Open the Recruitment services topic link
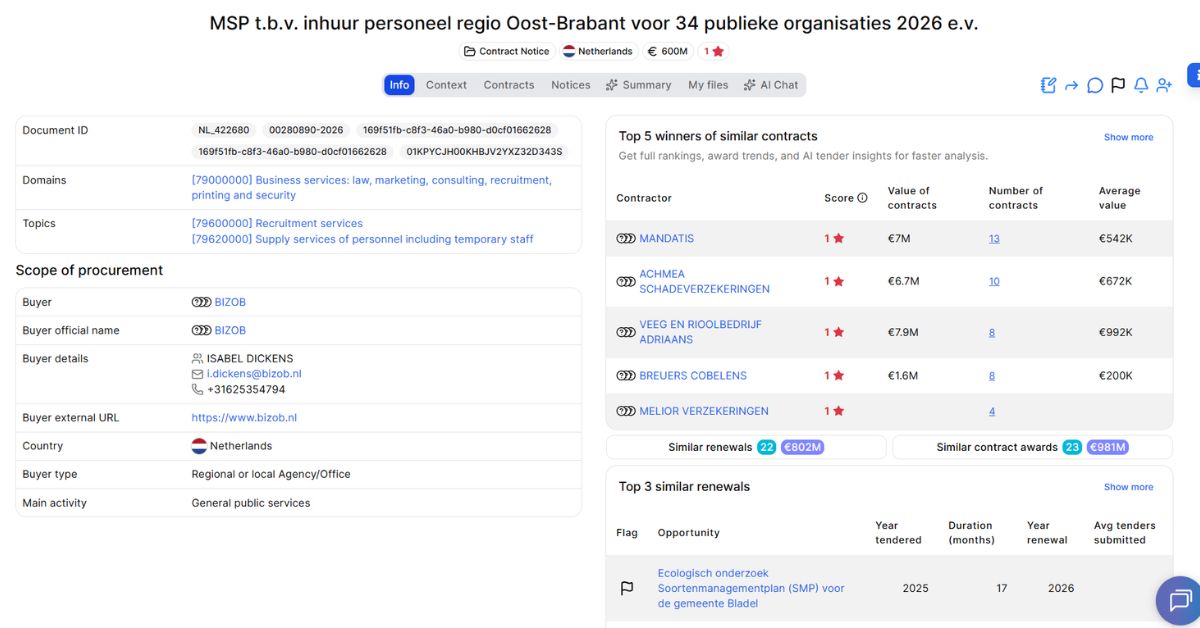 coord(277,223)
